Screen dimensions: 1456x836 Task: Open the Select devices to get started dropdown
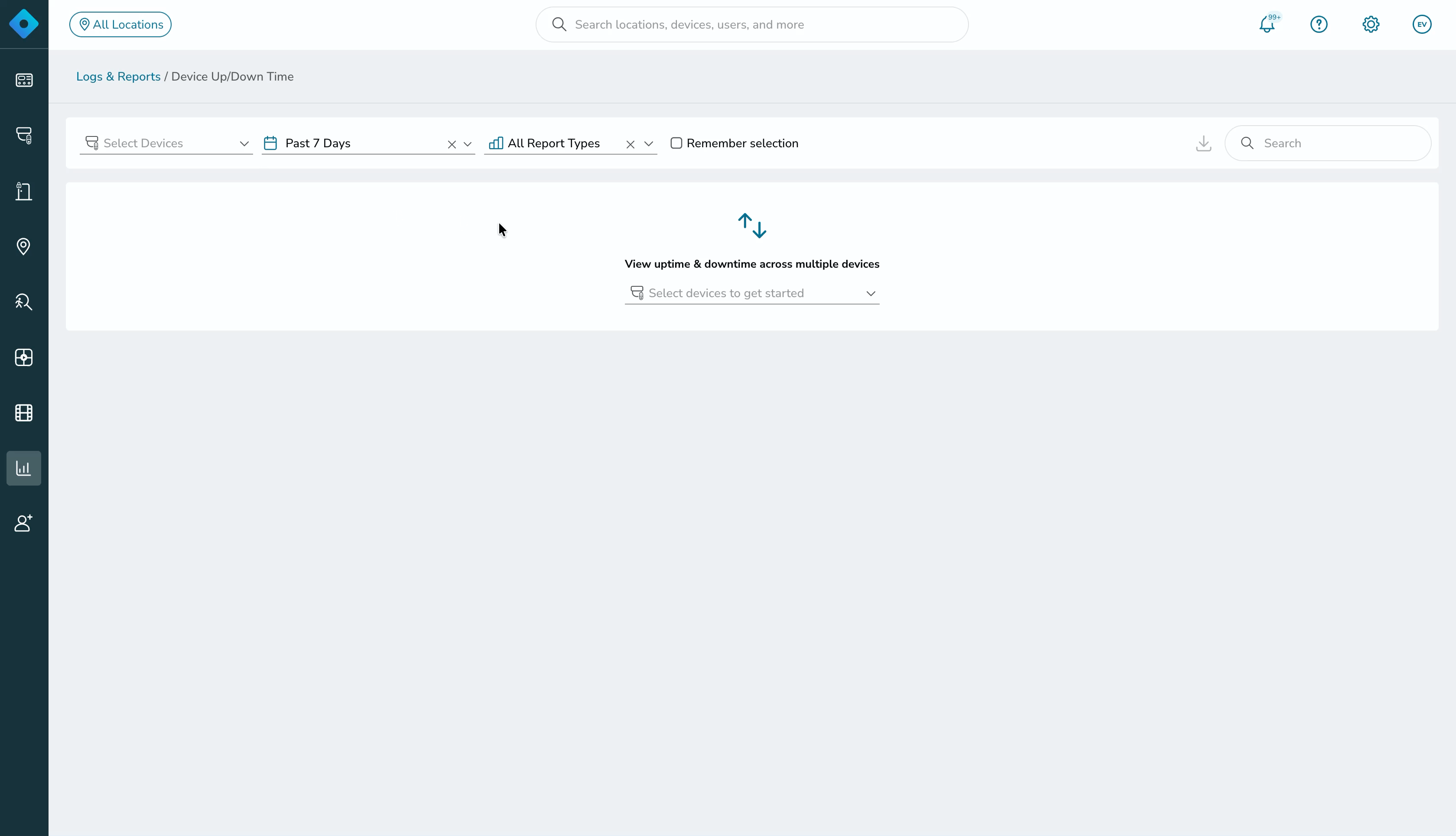click(752, 293)
